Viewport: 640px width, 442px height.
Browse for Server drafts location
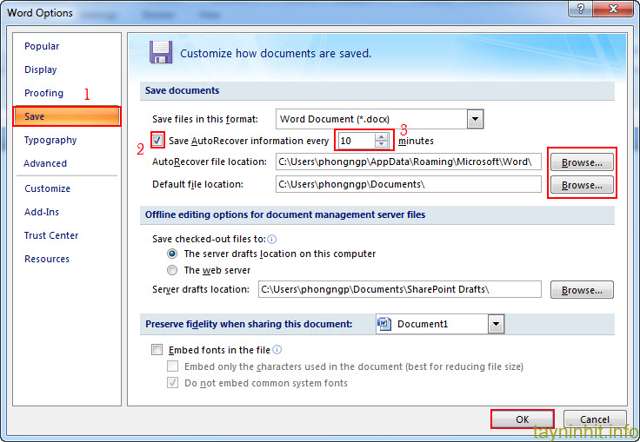[x=581, y=290]
